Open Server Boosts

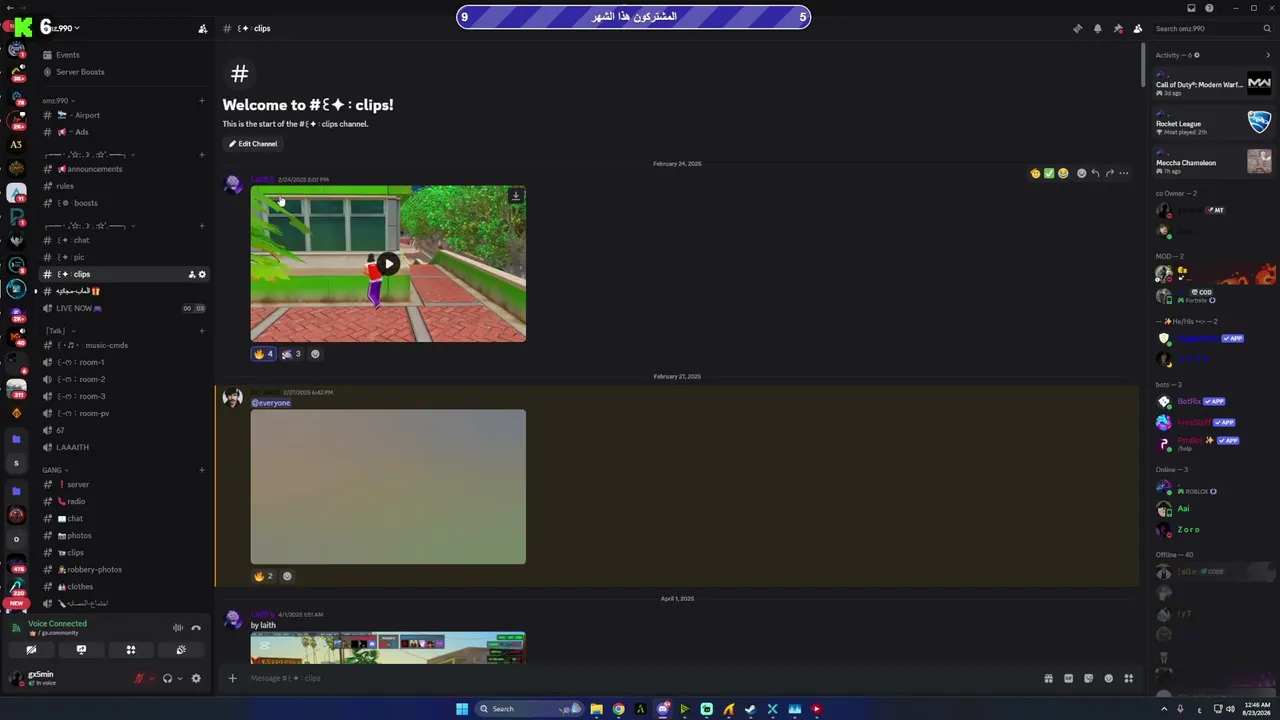click(x=124, y=72)
